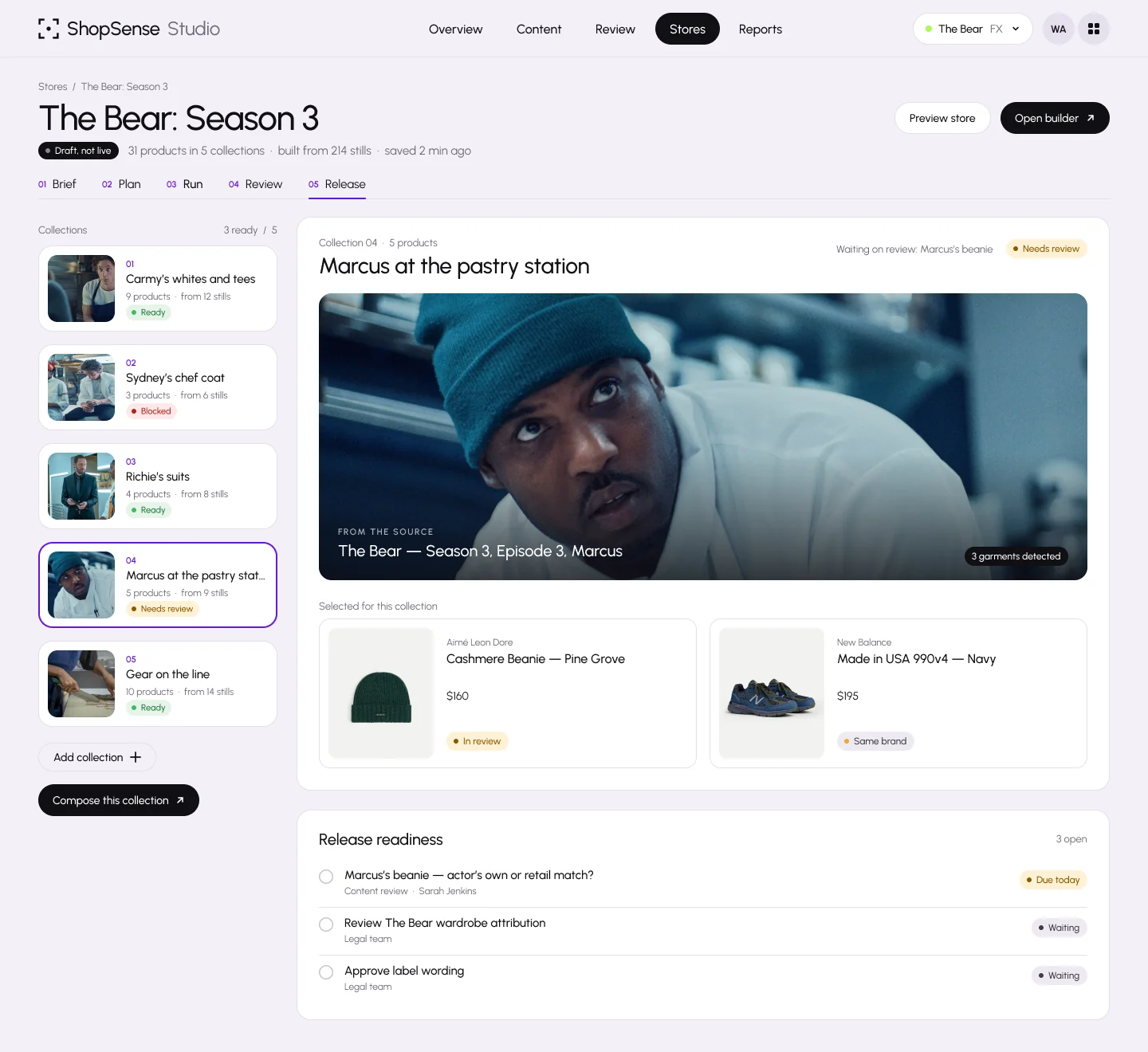Switch to the 02 Plan tab

pos(121,184)
